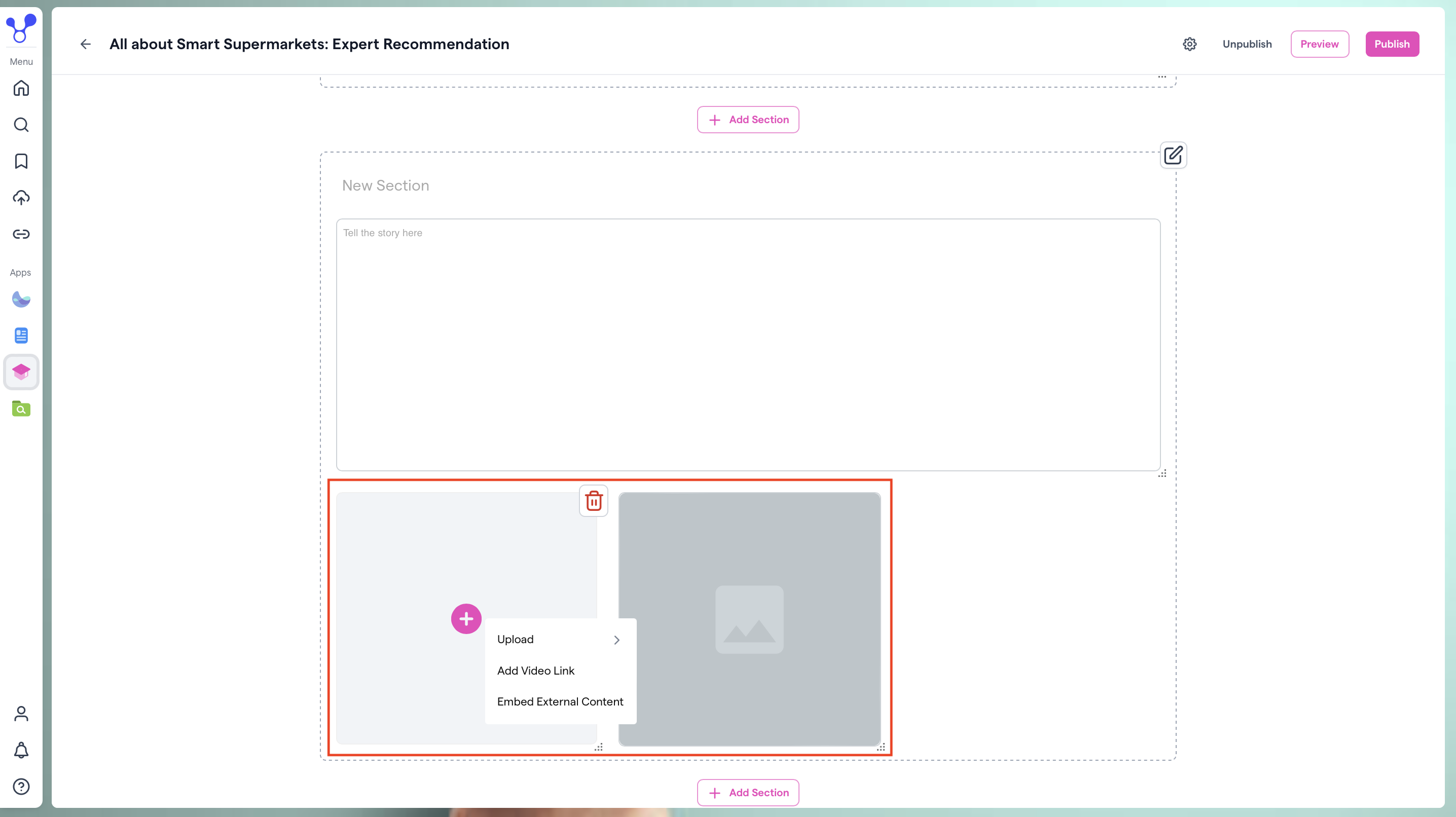
Task: Click the Unpublish button
Action: coord(1247,44)
